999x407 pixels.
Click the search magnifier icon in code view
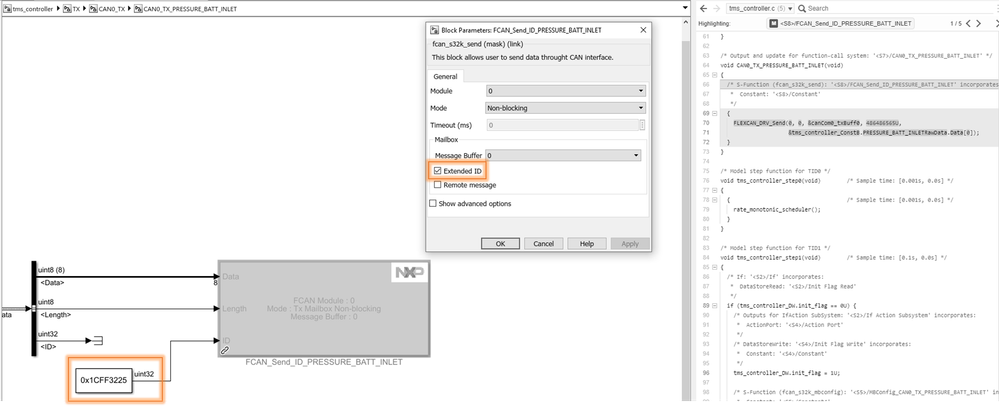[x=802, y=8]
